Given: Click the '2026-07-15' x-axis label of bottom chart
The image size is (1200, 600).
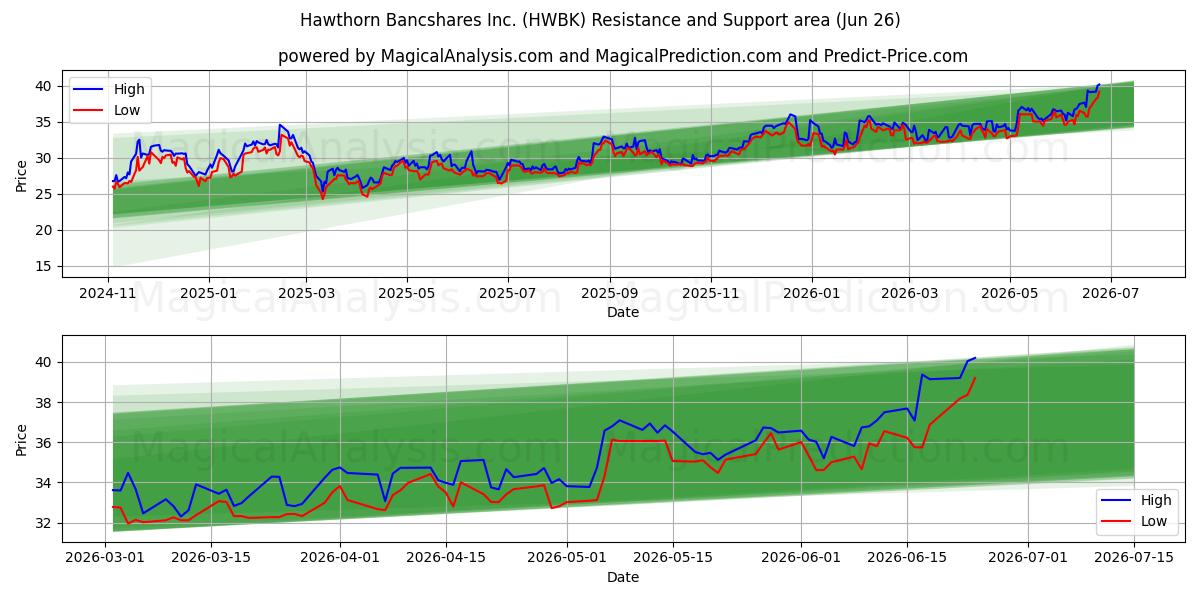Looking at the screenshot, I should [x=1133, y=561].
